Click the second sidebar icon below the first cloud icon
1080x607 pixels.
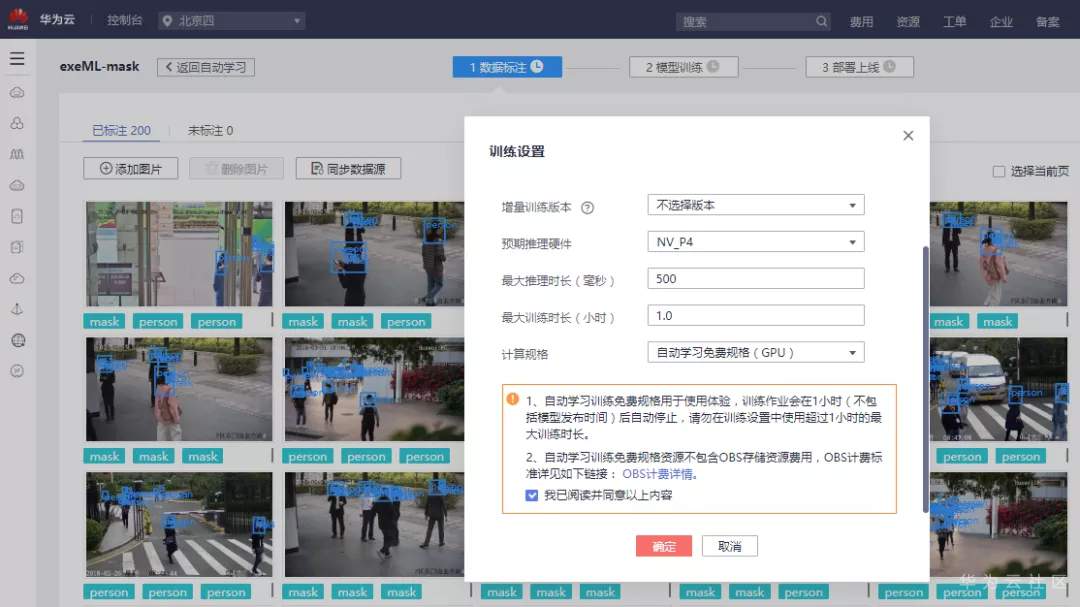(17, 123)
